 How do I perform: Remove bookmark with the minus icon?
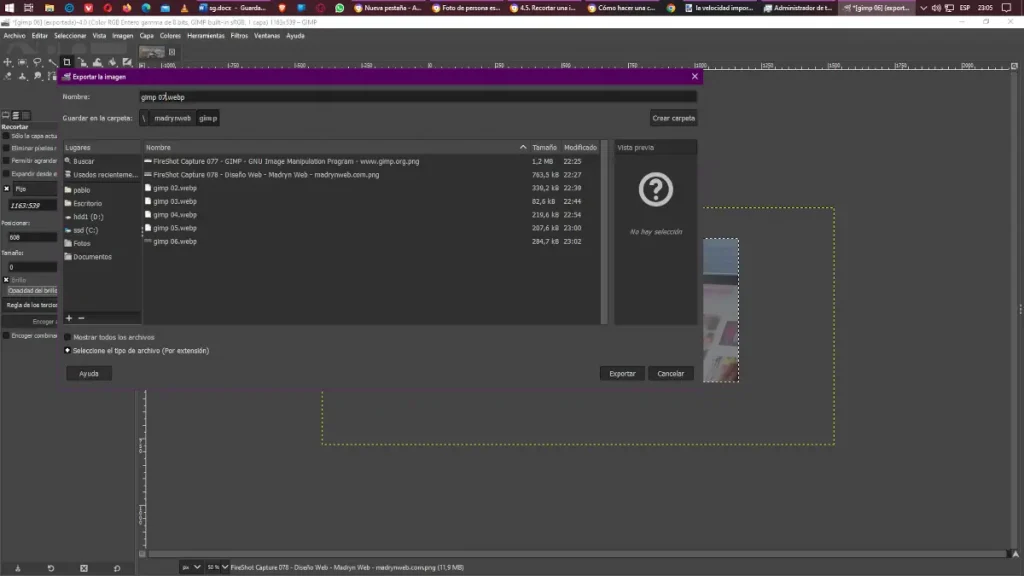click(81, 317)
